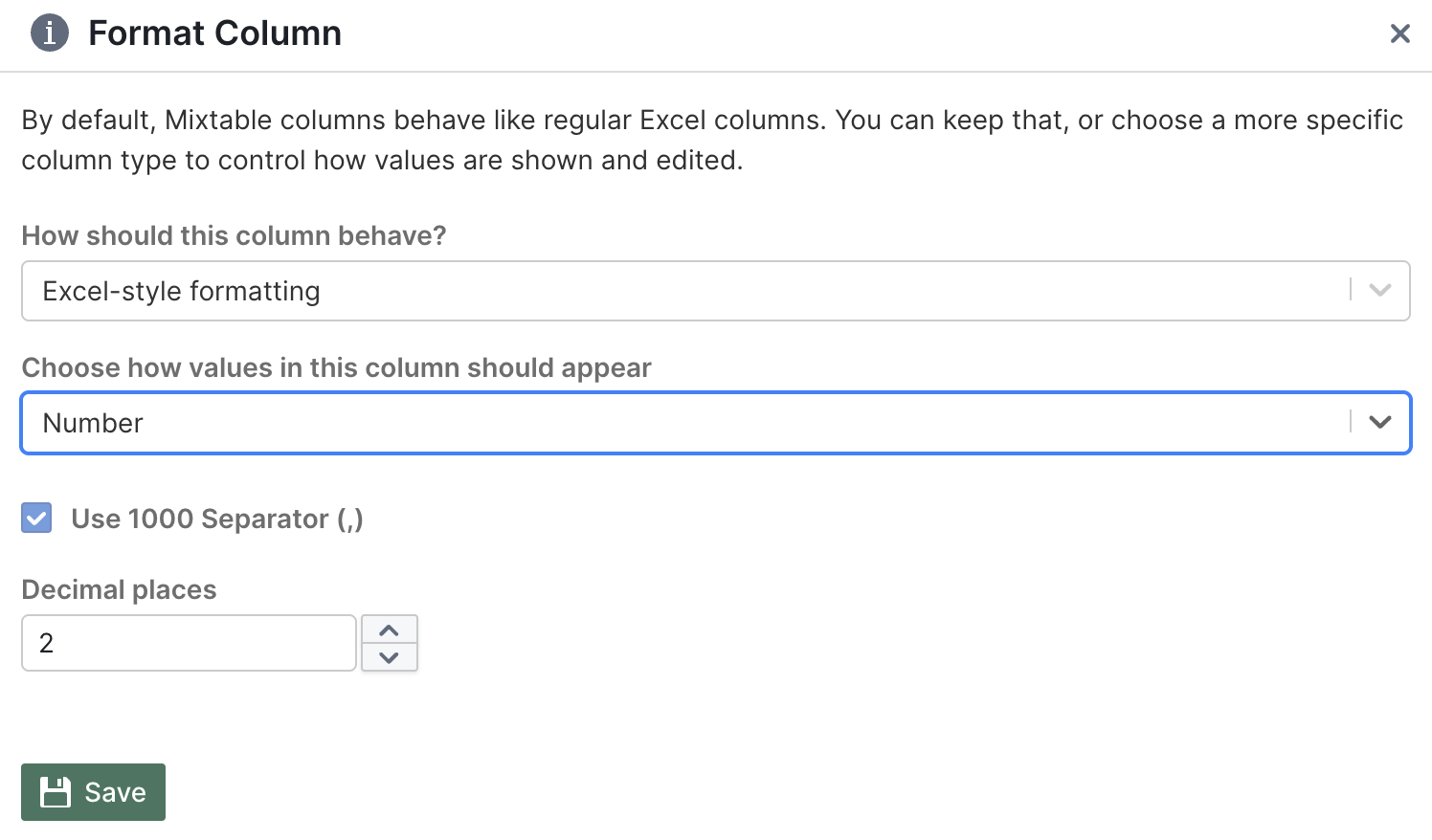Select the 'Excel-style formatting' text in the dropdown
Viewport: 1432px width, 840px height.
click(181, 291)
